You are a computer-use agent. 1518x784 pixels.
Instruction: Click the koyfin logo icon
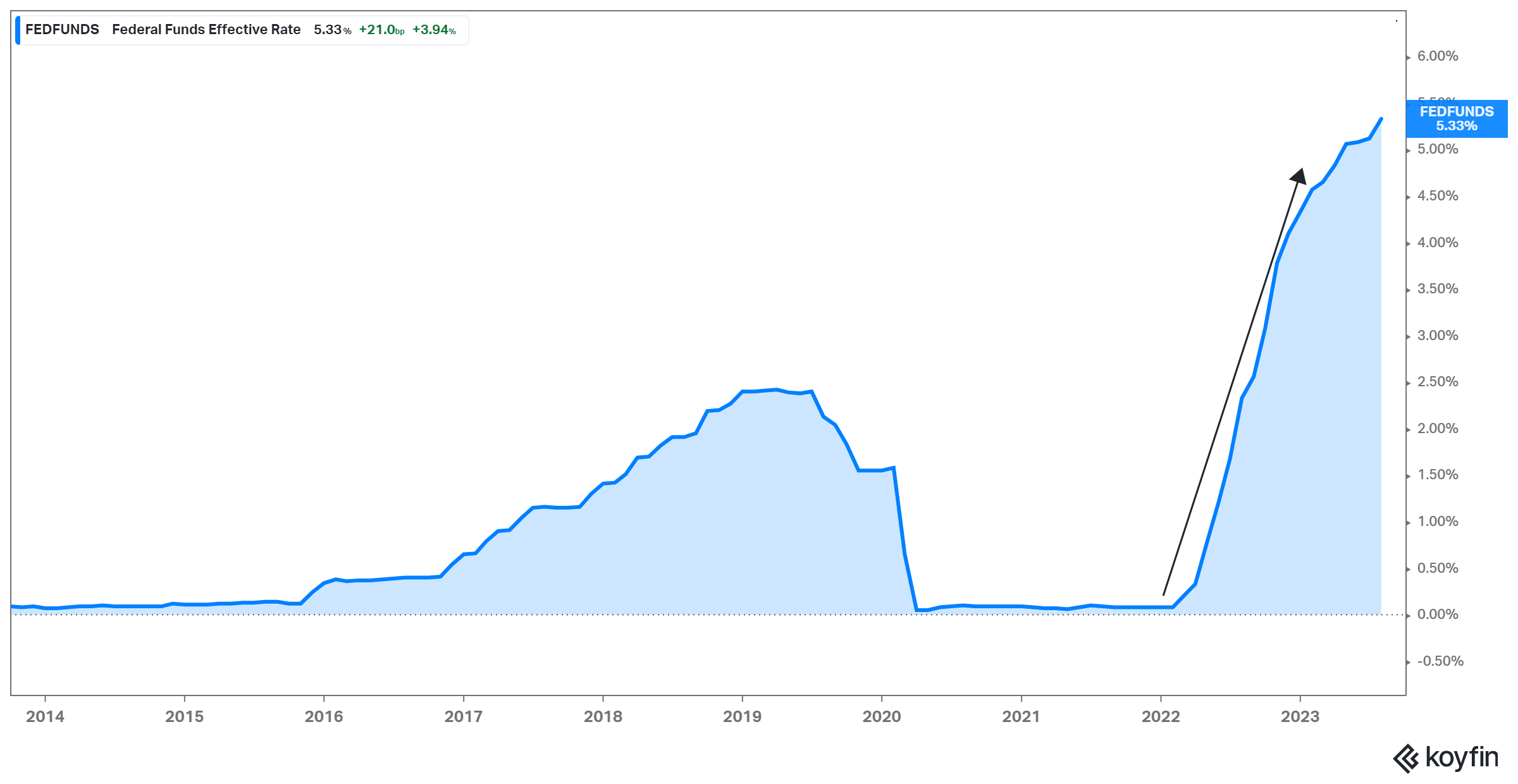tap(1406, 759)
